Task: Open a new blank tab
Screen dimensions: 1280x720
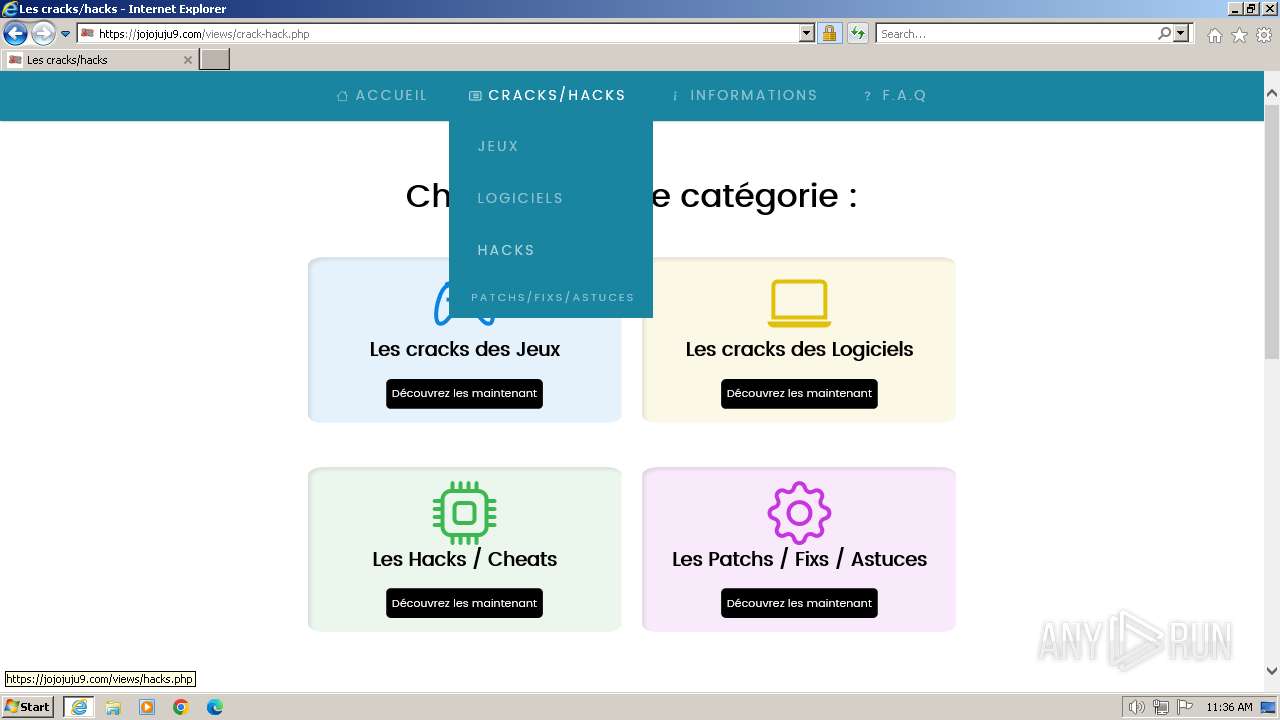Action: point(215,60)
